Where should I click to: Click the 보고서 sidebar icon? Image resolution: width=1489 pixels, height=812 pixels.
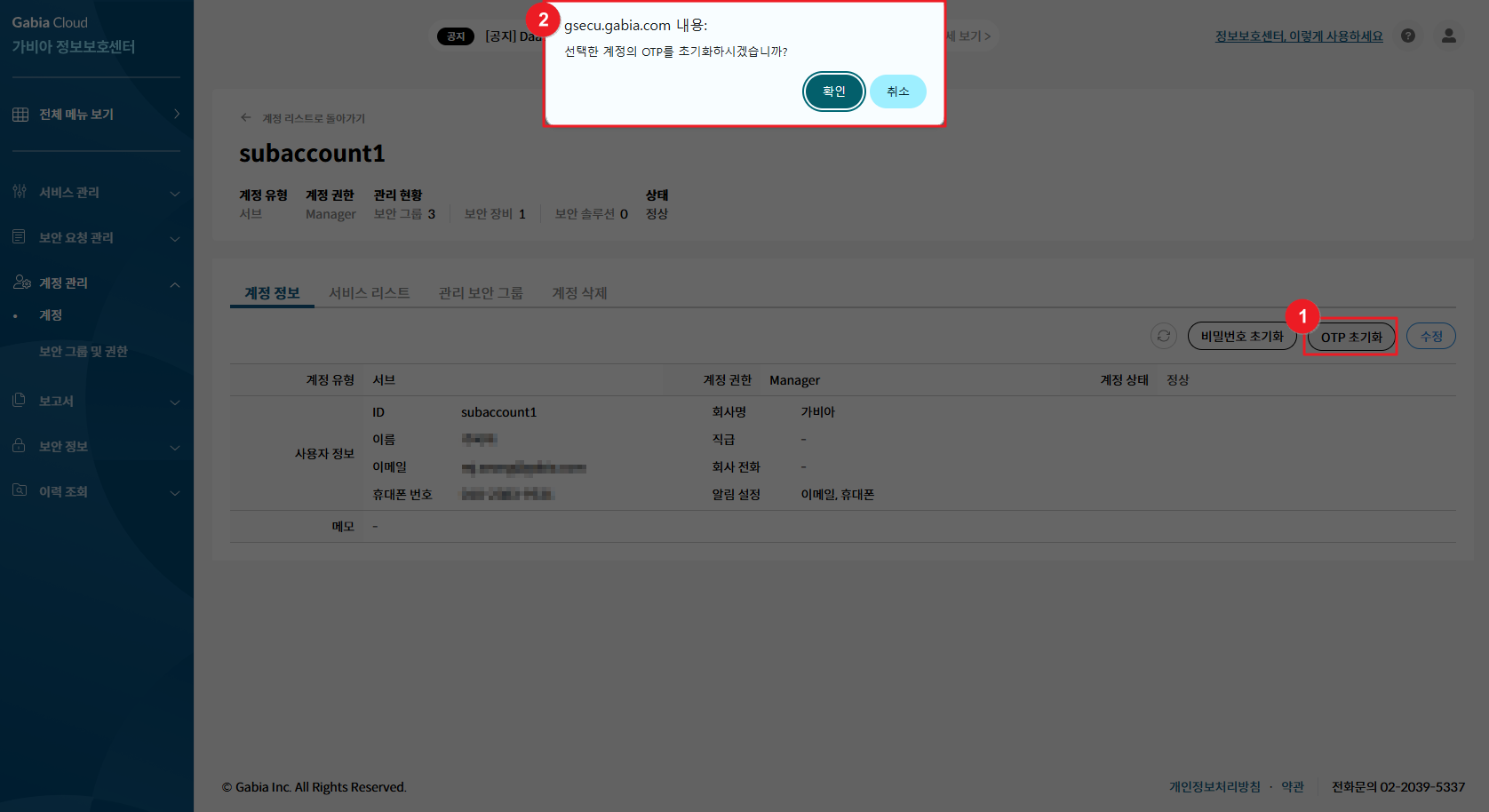[x=20, y=401]
